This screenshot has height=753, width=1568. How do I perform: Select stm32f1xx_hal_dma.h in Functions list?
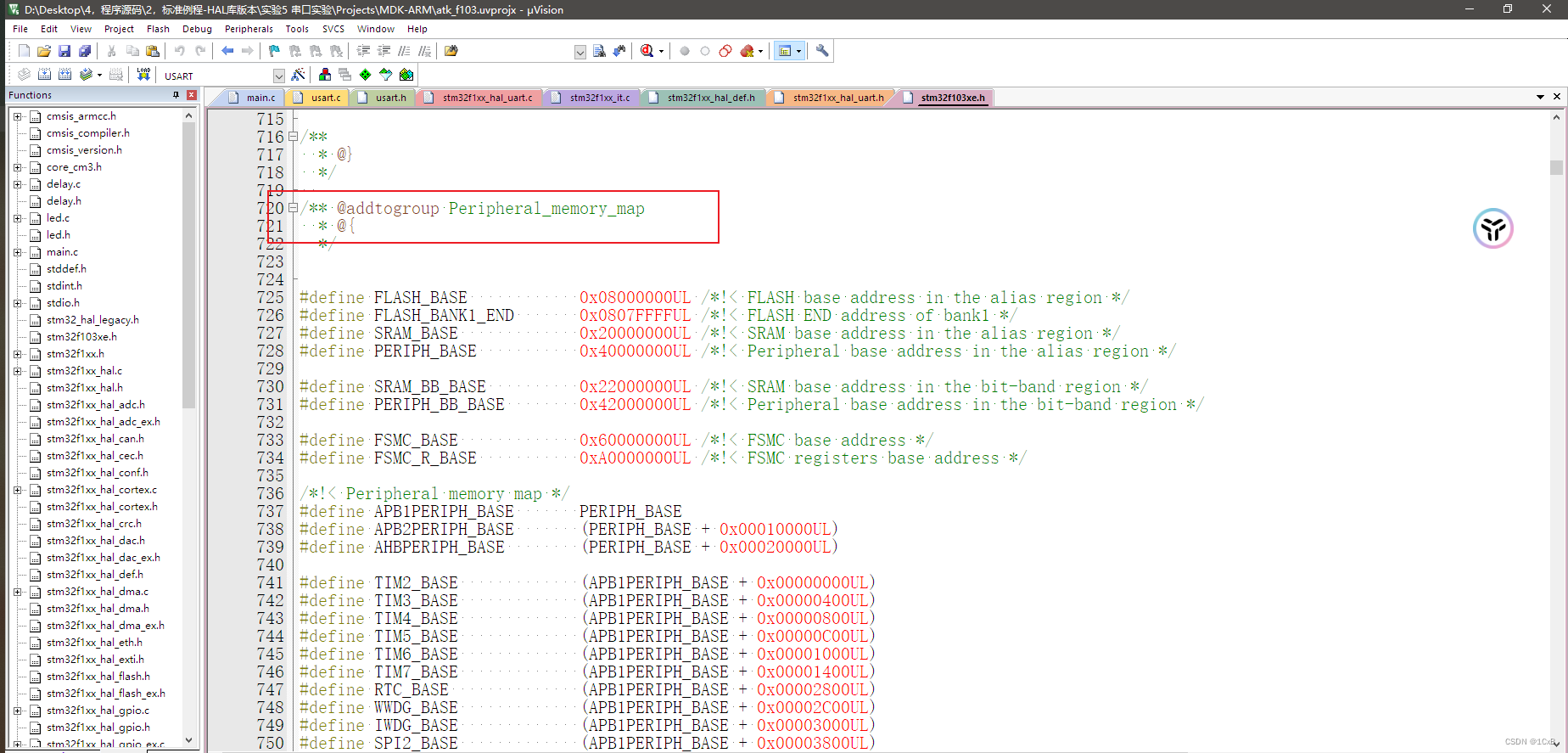pyautogui.click(x=98, y=609)
